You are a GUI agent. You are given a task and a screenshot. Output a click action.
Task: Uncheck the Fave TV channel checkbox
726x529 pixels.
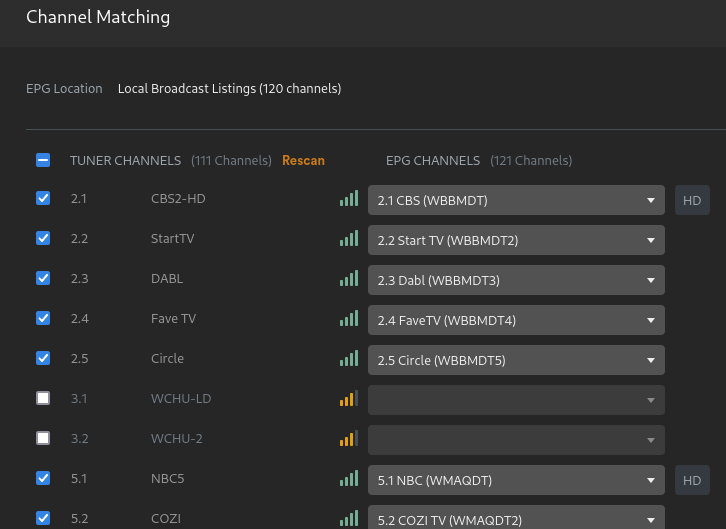43,319
